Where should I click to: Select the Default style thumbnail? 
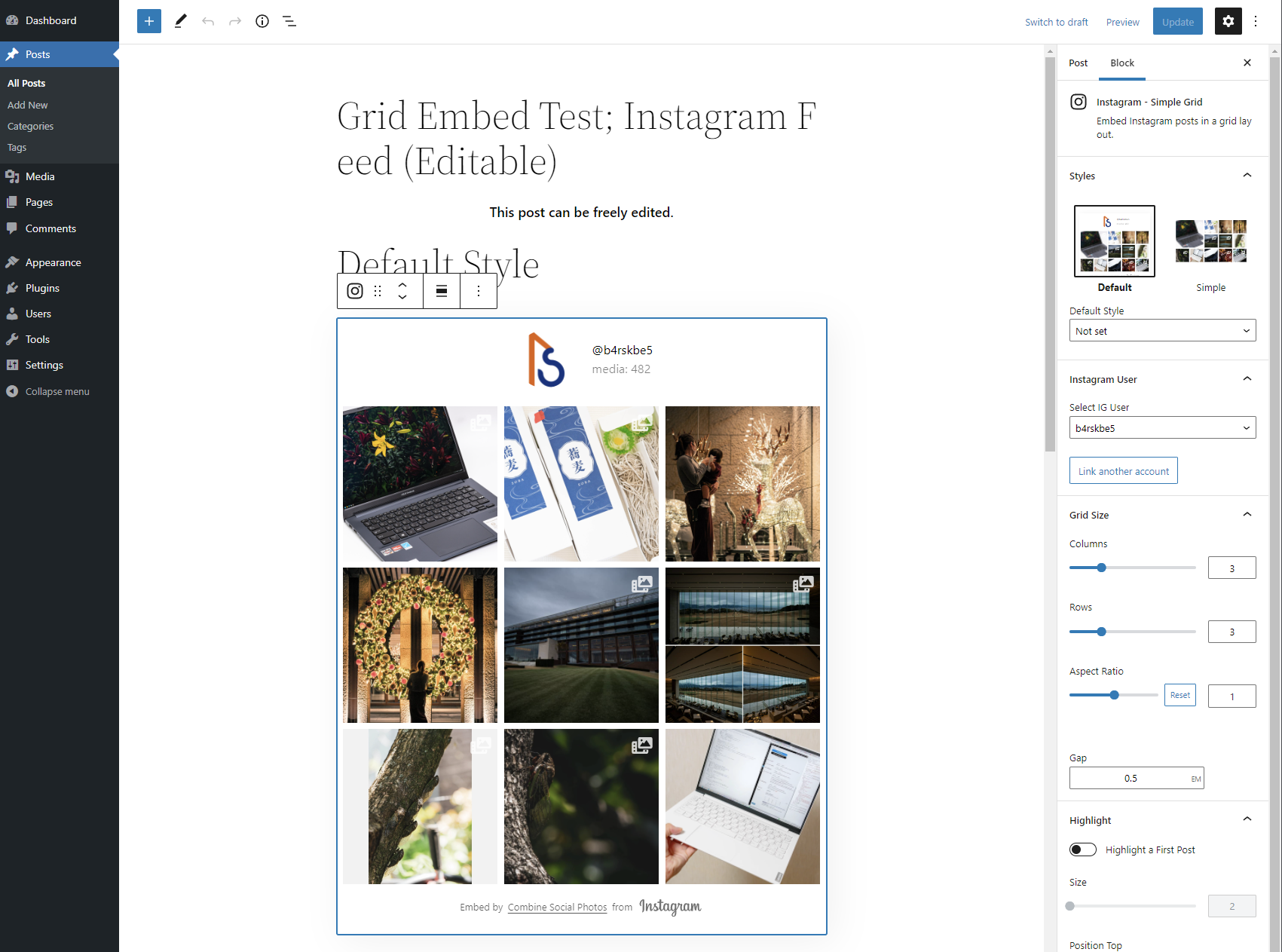coord(1115,241)
